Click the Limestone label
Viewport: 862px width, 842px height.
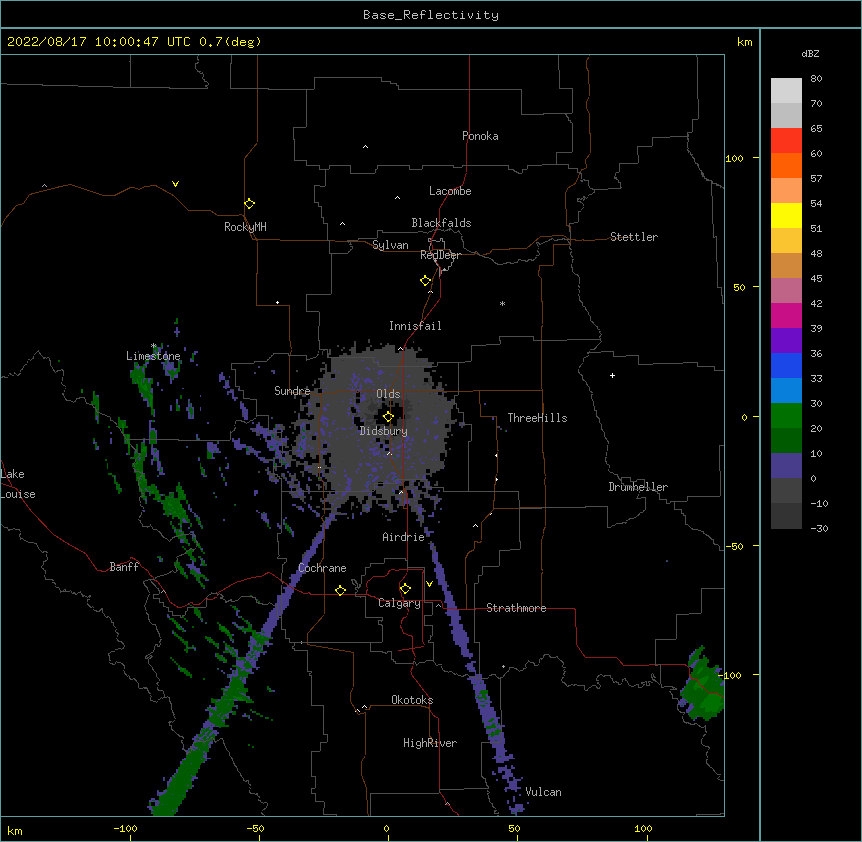point(153,356)
